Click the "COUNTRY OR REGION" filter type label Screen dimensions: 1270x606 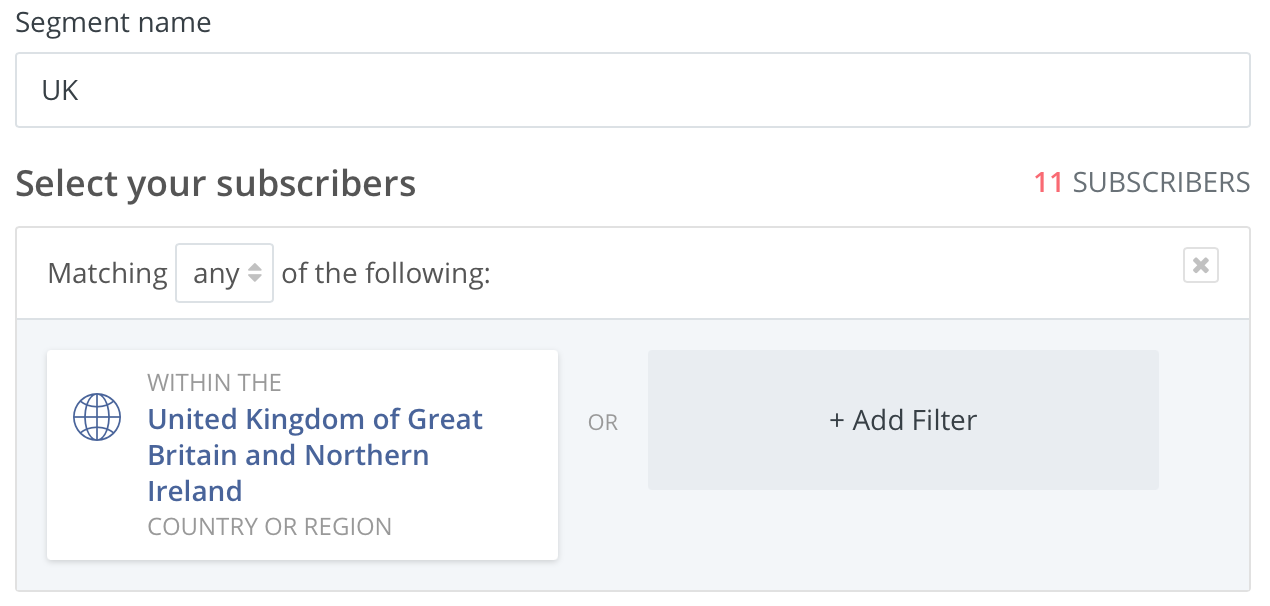[269, 527]
